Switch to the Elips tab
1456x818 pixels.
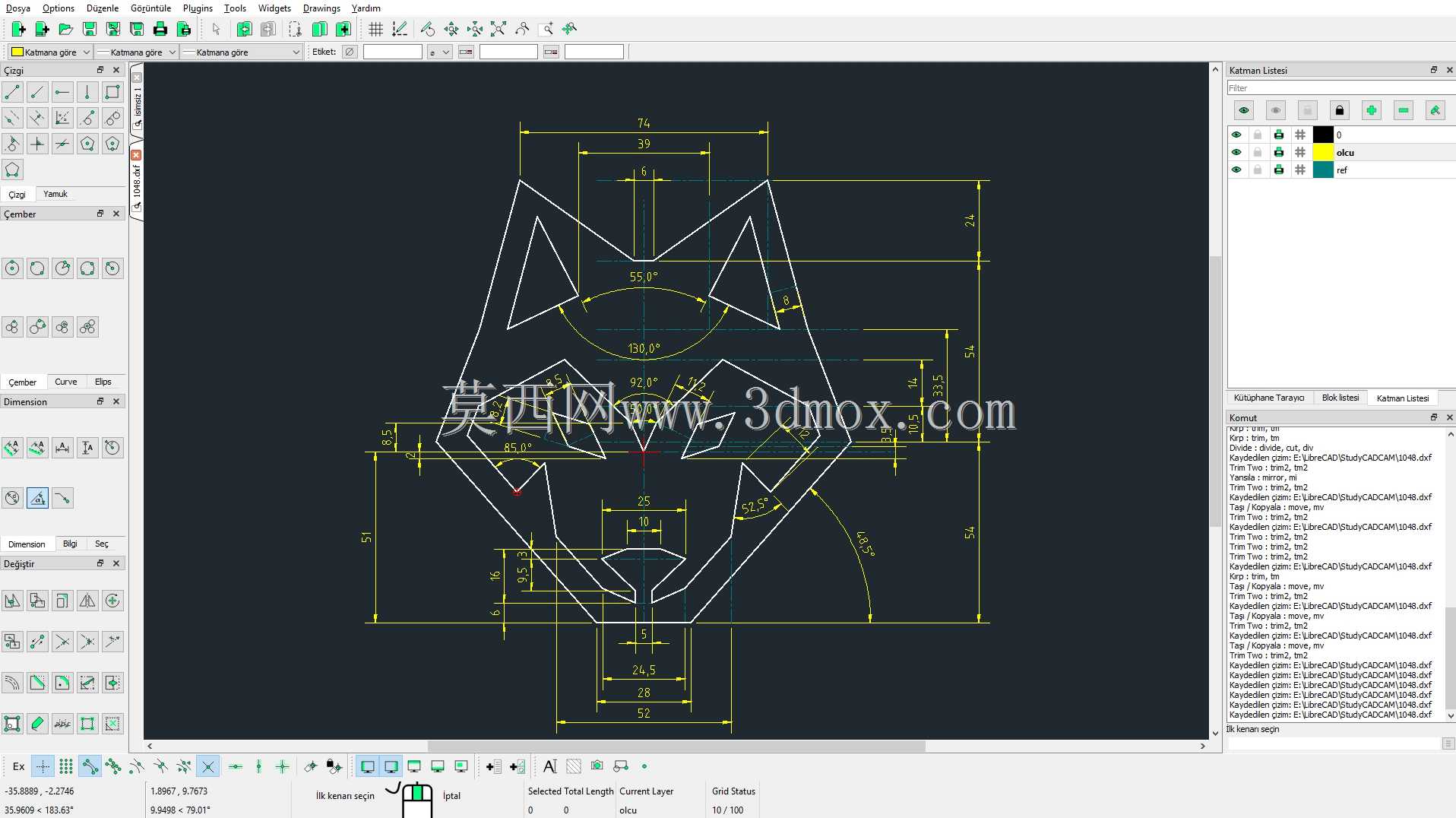103,382
